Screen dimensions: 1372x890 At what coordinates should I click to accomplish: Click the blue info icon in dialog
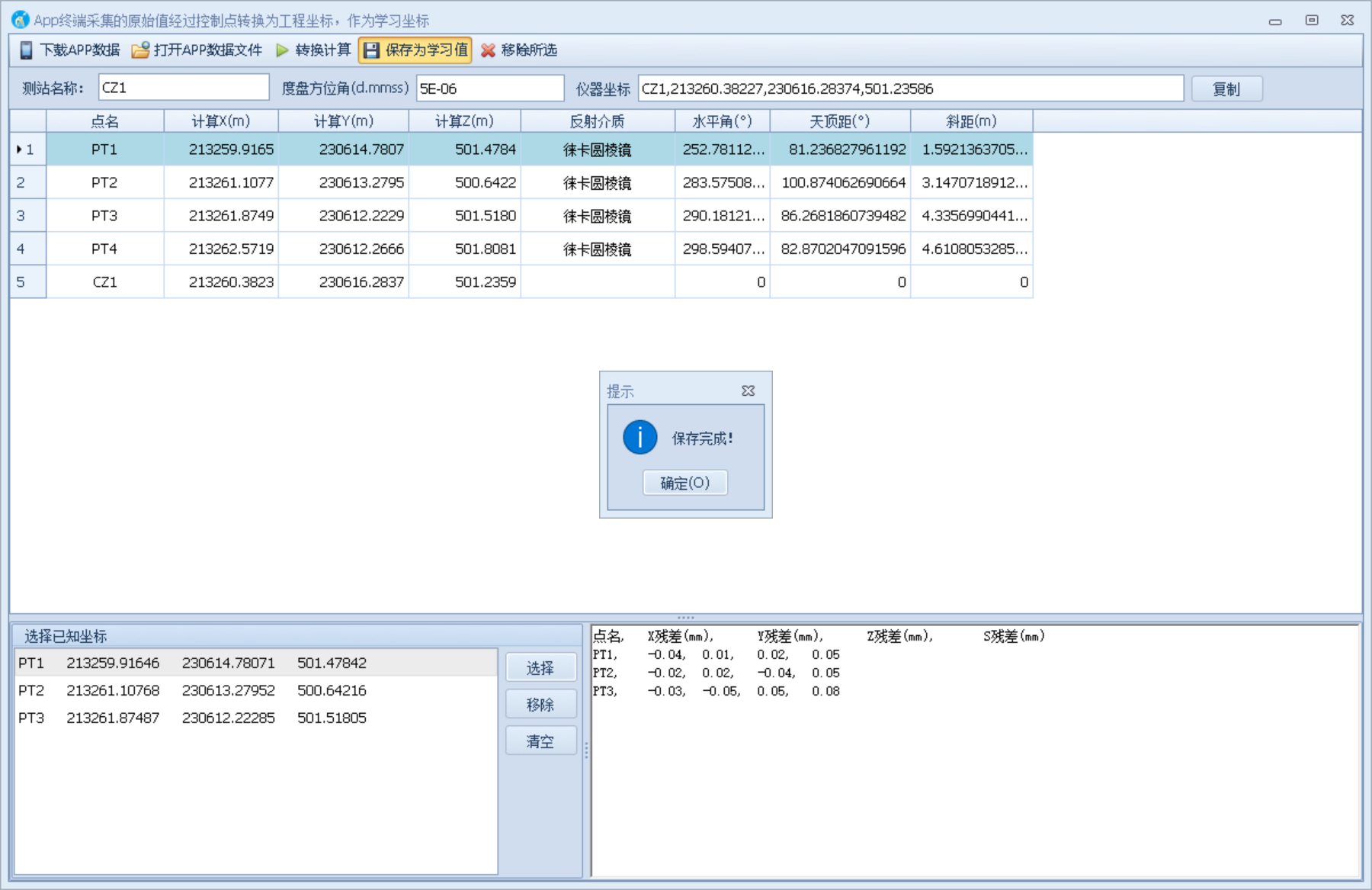point(640,438)
